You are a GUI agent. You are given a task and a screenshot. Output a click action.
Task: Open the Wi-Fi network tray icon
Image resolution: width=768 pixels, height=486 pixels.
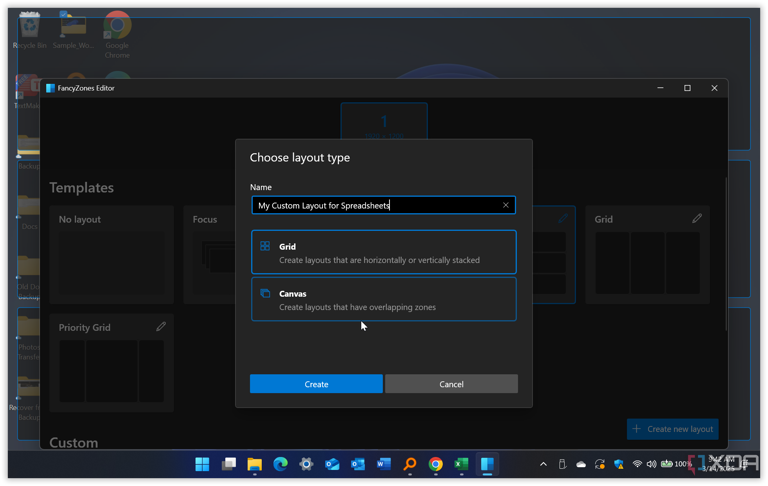point(637,463)
